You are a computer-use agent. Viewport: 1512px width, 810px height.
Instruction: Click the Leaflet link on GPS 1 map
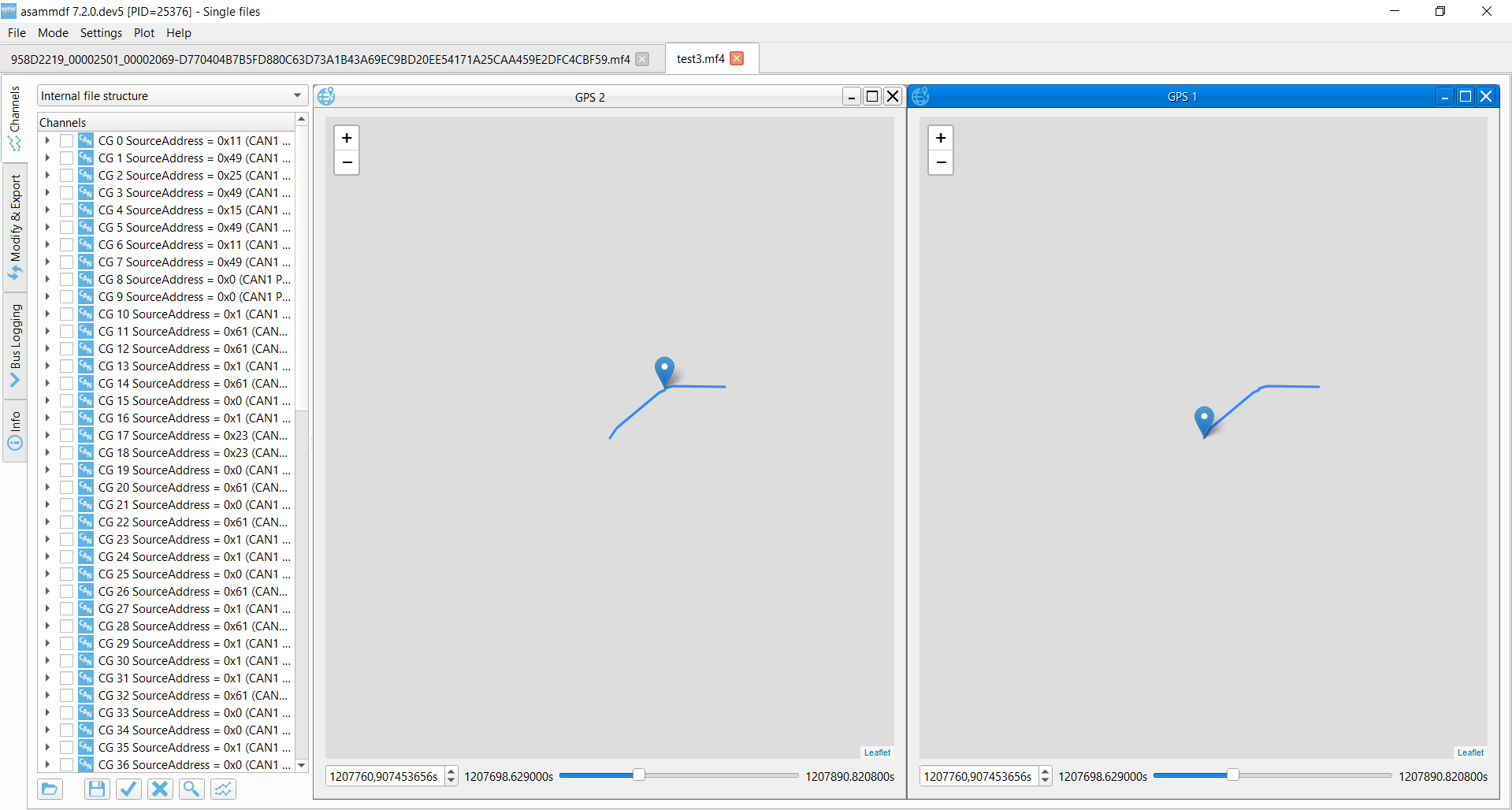[x=1470, y=752]
